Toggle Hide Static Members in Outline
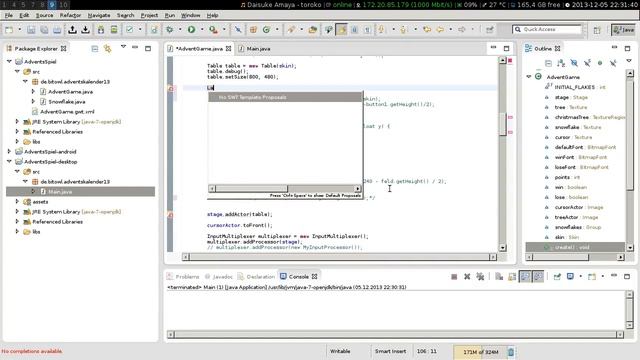 point(587,63)
